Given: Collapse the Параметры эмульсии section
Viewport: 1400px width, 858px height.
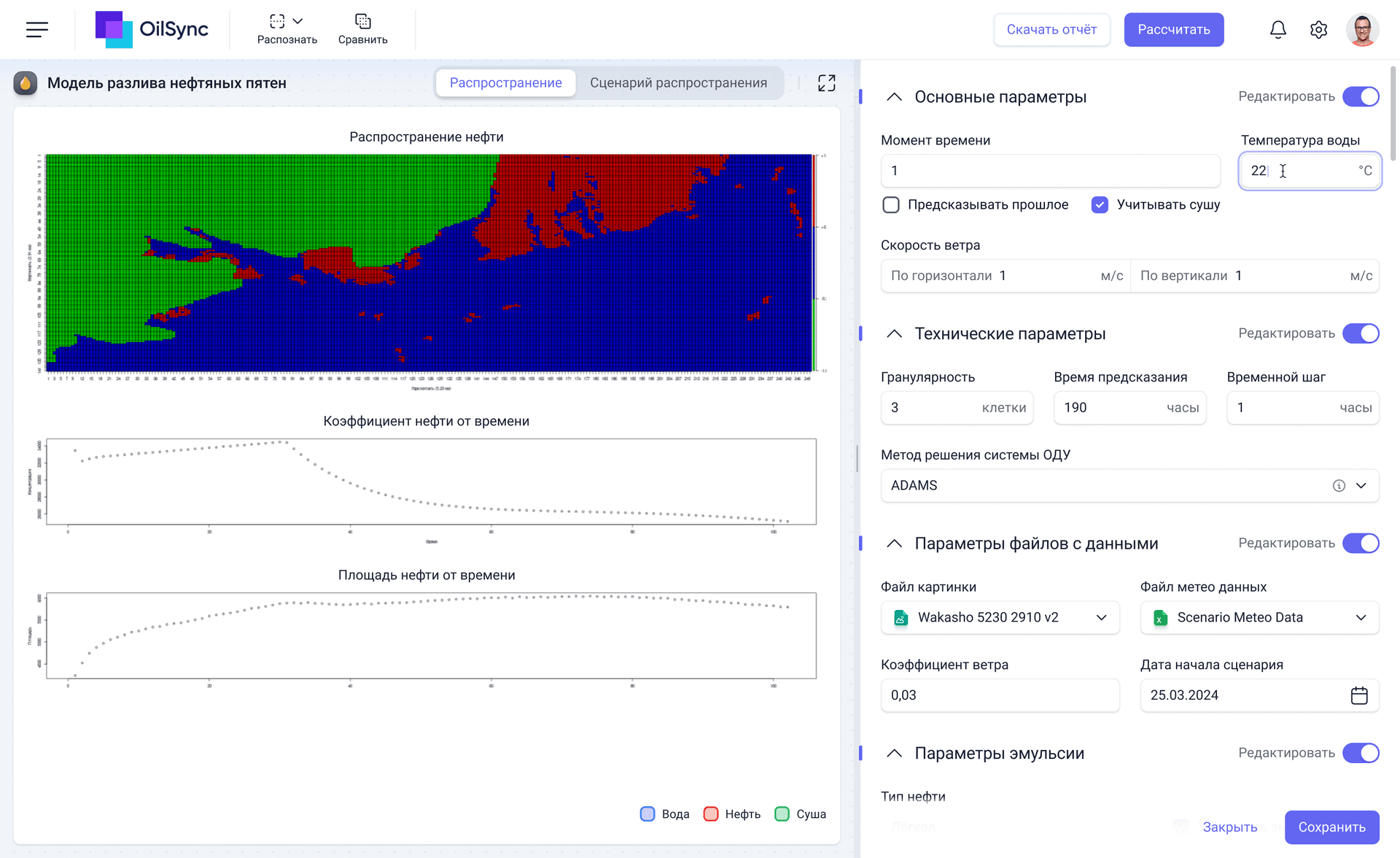Looking at the screenshot, I should 894,754.
